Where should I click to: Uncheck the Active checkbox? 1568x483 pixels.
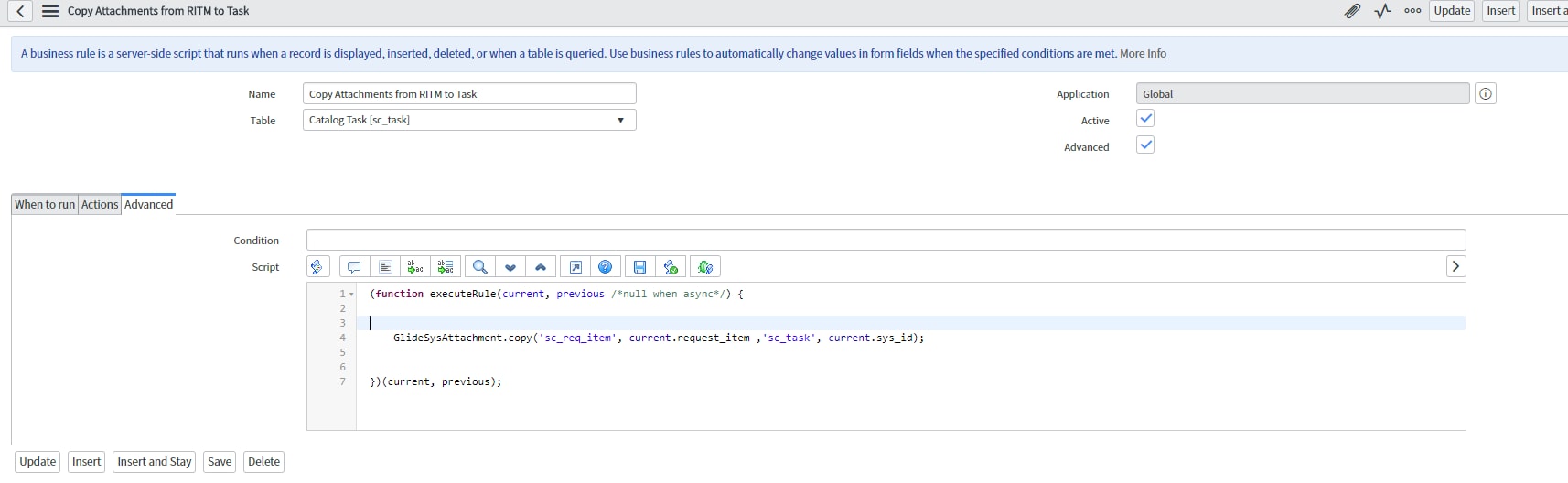(x=1145, y=118)
